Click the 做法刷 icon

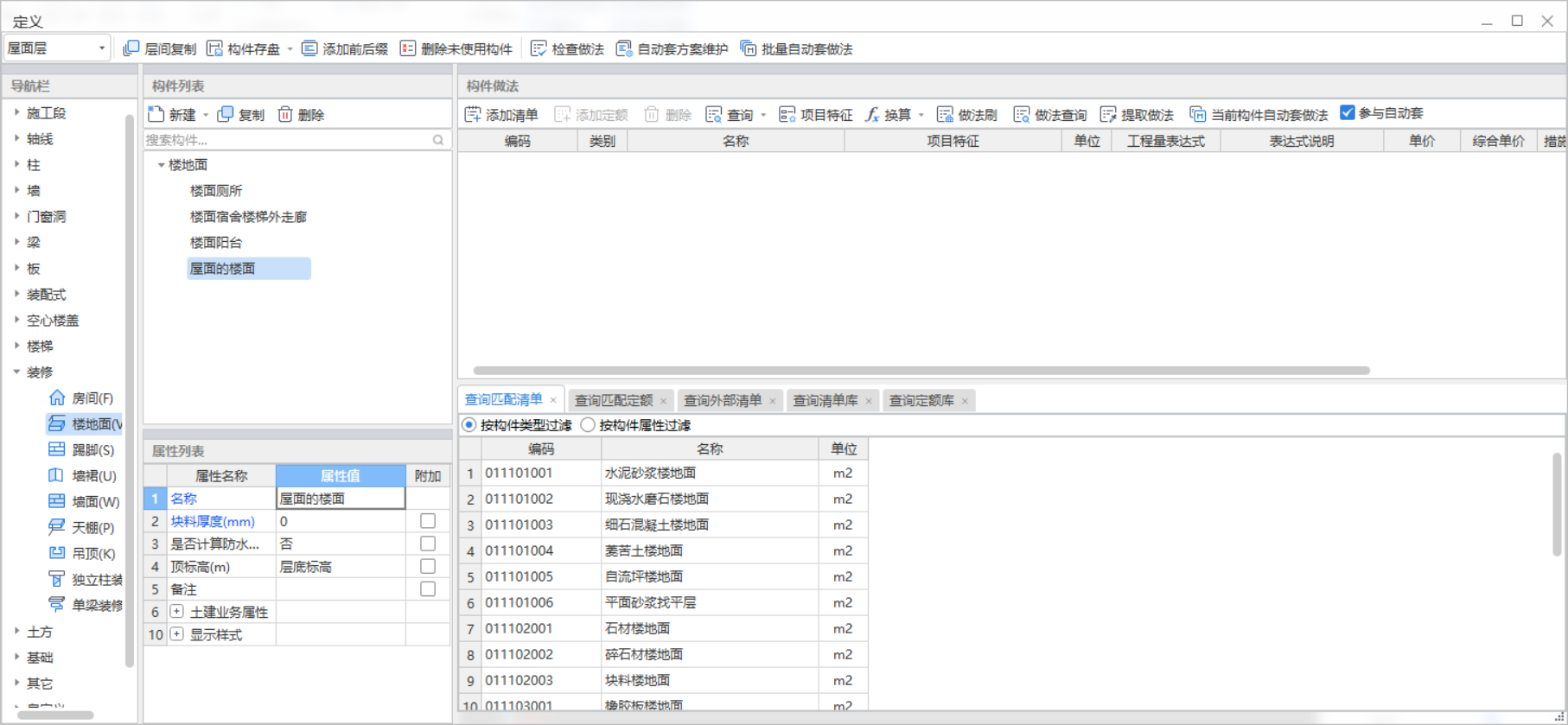[x=946, y=114]
